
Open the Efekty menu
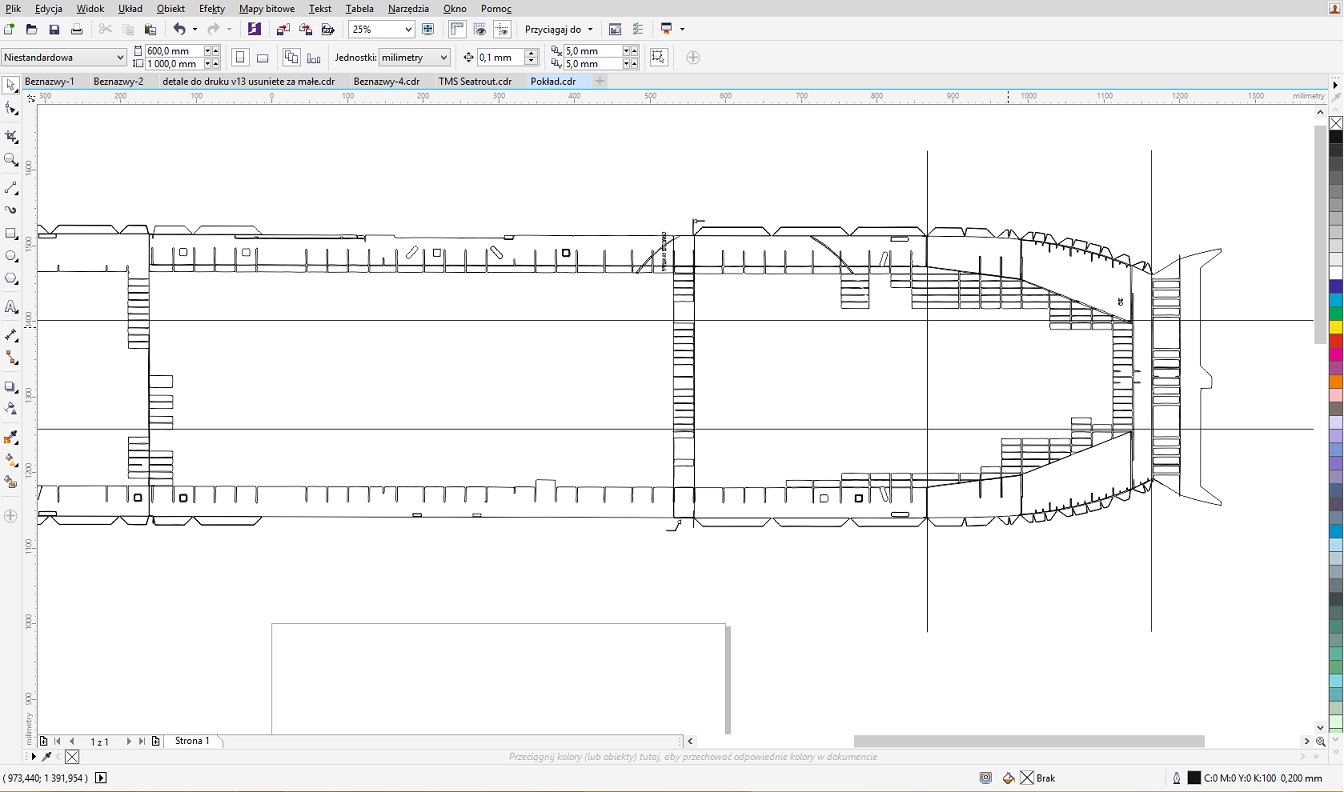pyautogui.click(x=211, y=8)
